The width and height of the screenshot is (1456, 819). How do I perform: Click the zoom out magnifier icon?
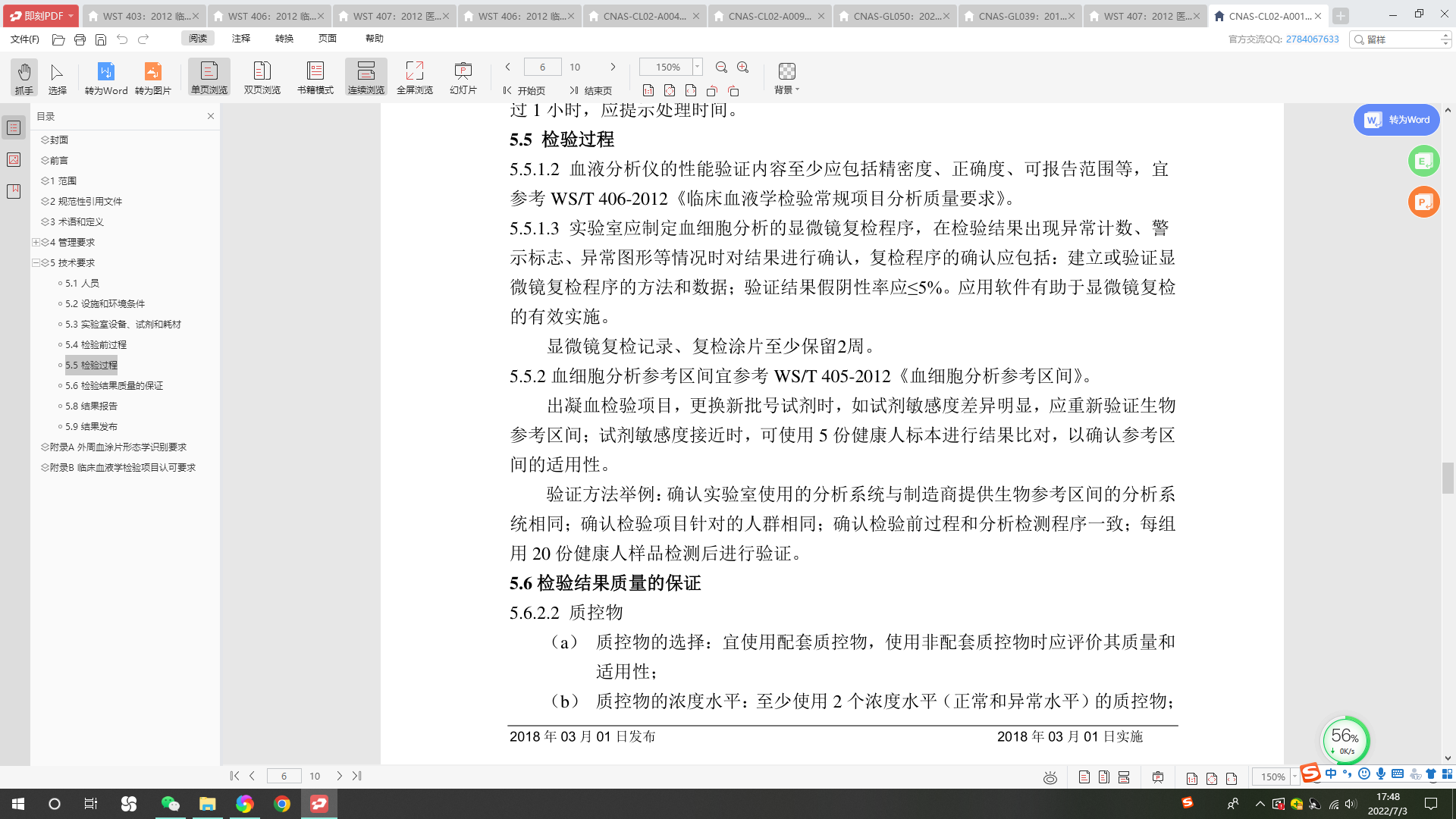point(721,67)
